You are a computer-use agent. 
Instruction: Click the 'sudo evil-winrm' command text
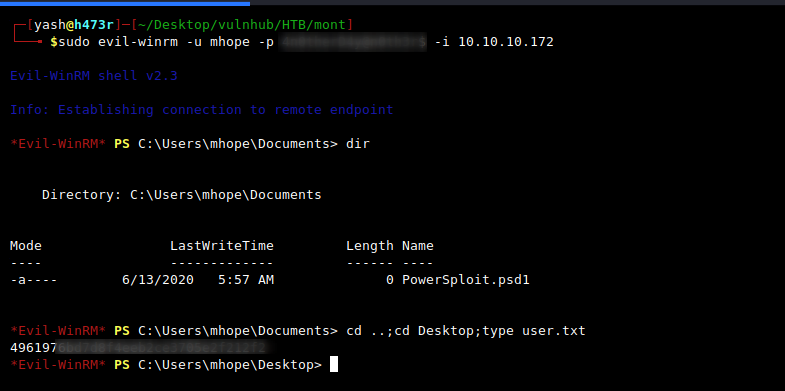(x=118, y=42)
